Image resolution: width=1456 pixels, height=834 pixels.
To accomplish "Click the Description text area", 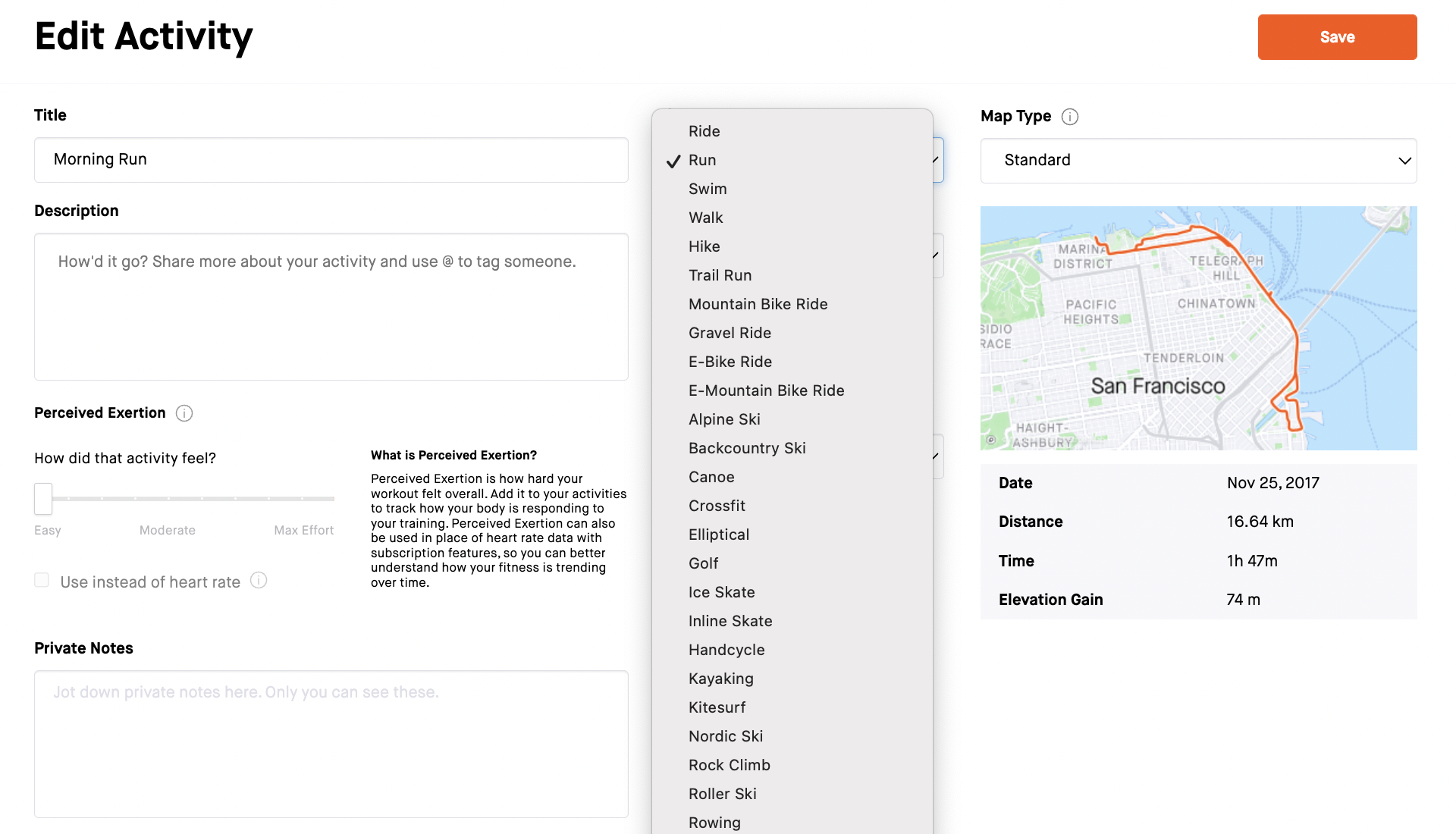I will (x=330, y=306).
